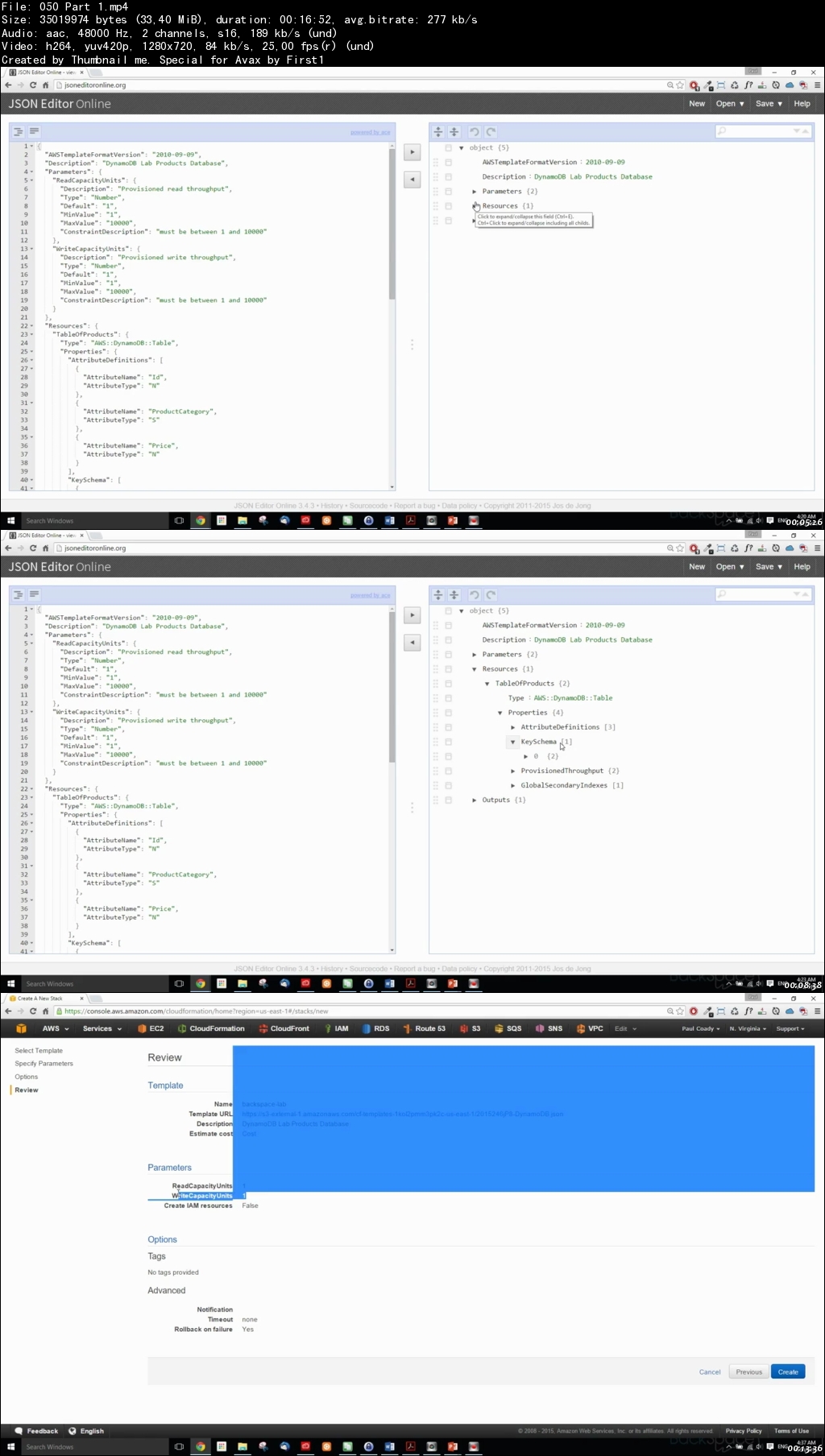The image size is (825, 1456).
Task: Open the Services dropdown in the AWS console
Action: click(102, 1028)
